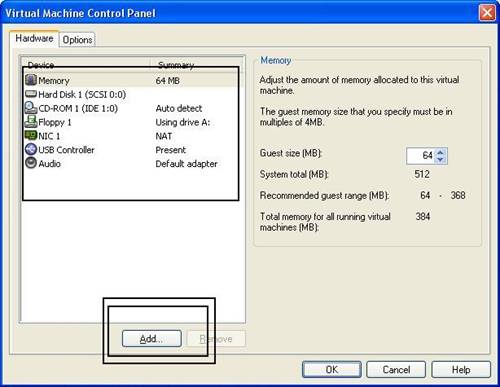Increase guest size with up arrow

[440, 152]
